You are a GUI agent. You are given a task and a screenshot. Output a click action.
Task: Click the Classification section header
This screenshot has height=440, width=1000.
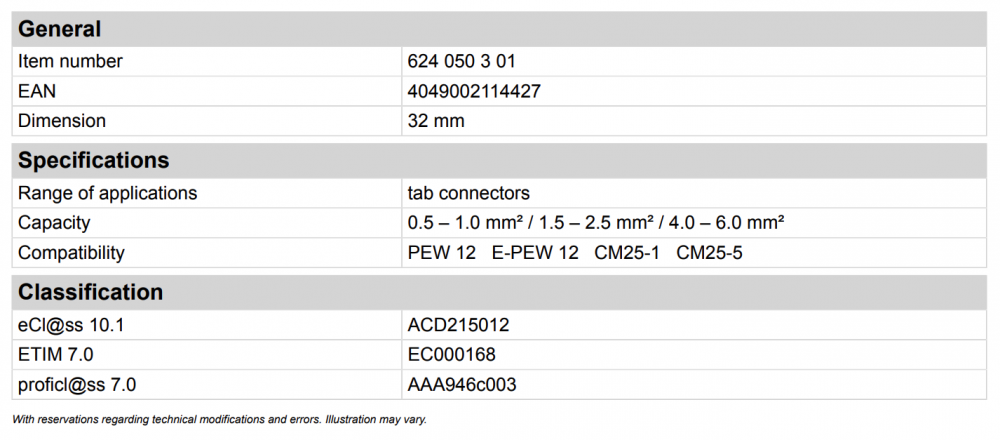tap(90, 293)
